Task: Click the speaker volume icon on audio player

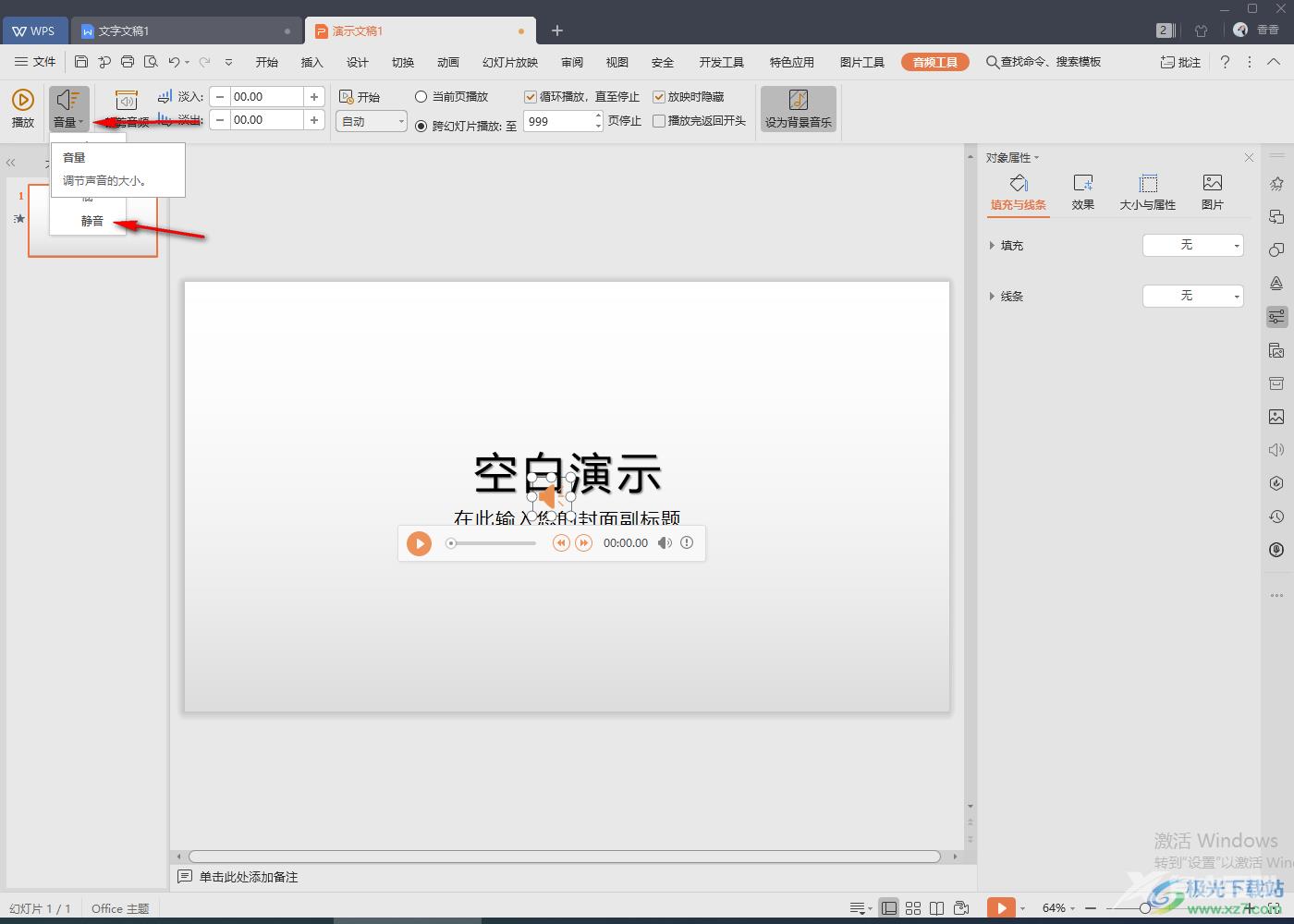Action: pos(665,543)
